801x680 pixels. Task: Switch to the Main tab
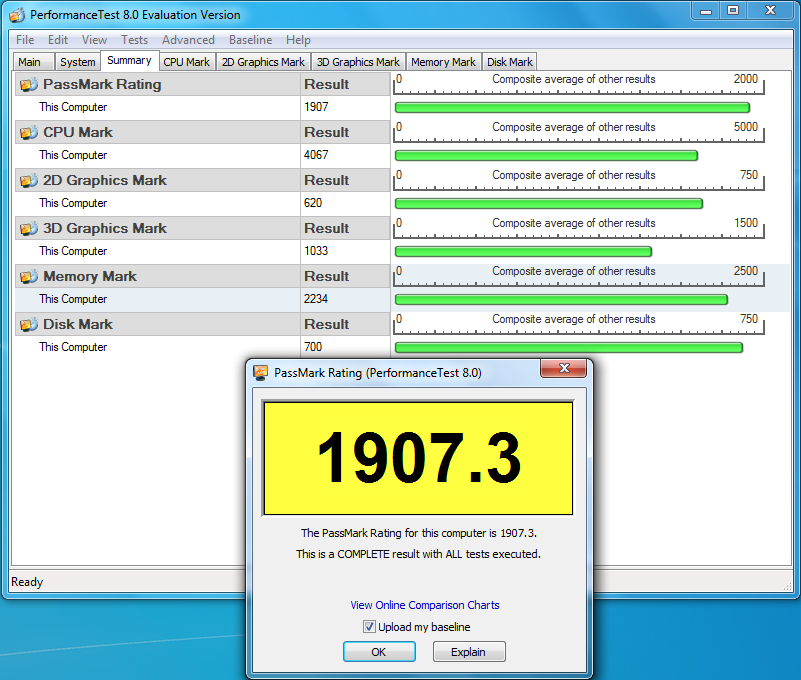pyautogui.click(x=33, y=62)
